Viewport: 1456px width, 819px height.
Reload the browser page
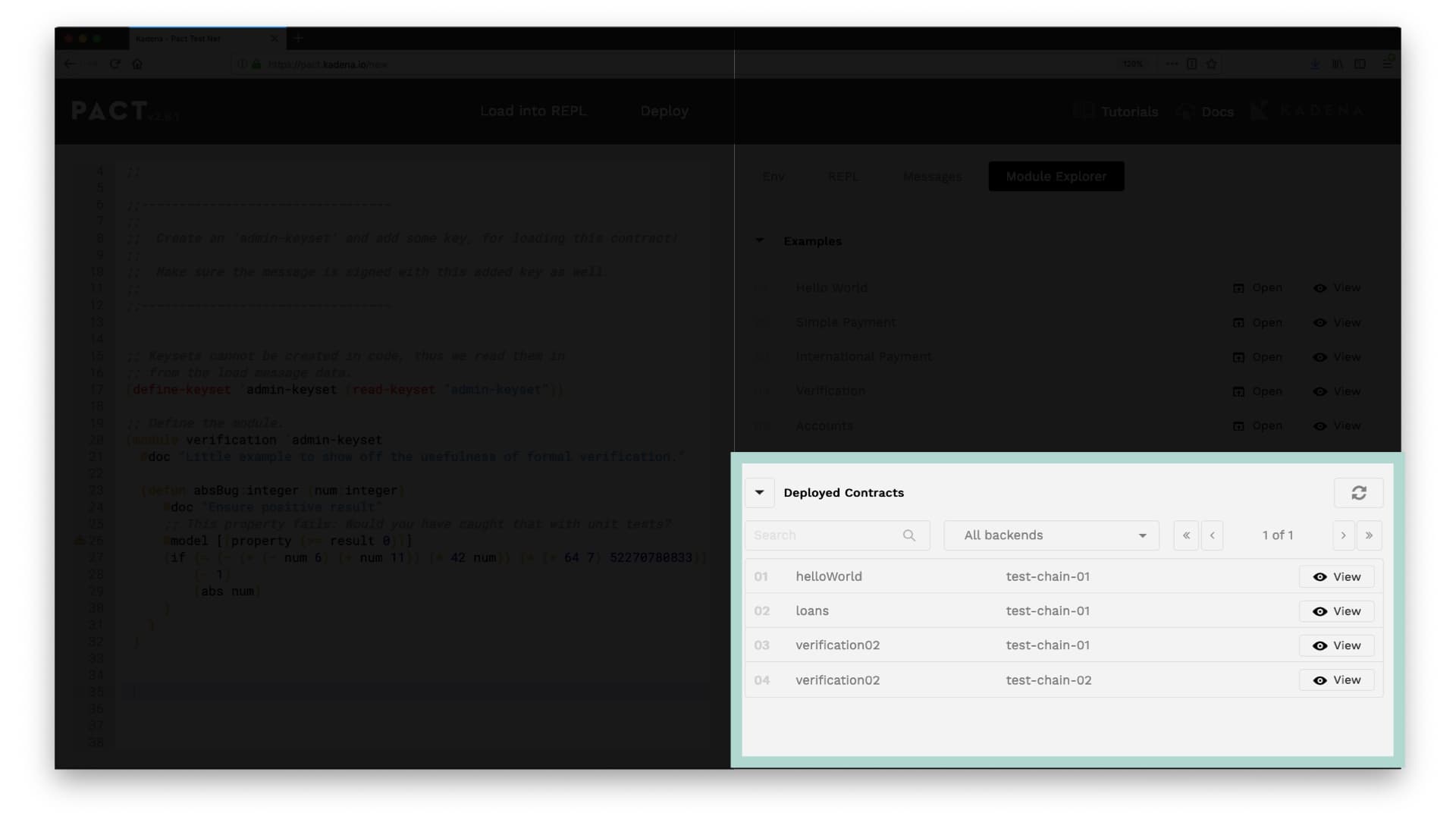tap(115, 64)
